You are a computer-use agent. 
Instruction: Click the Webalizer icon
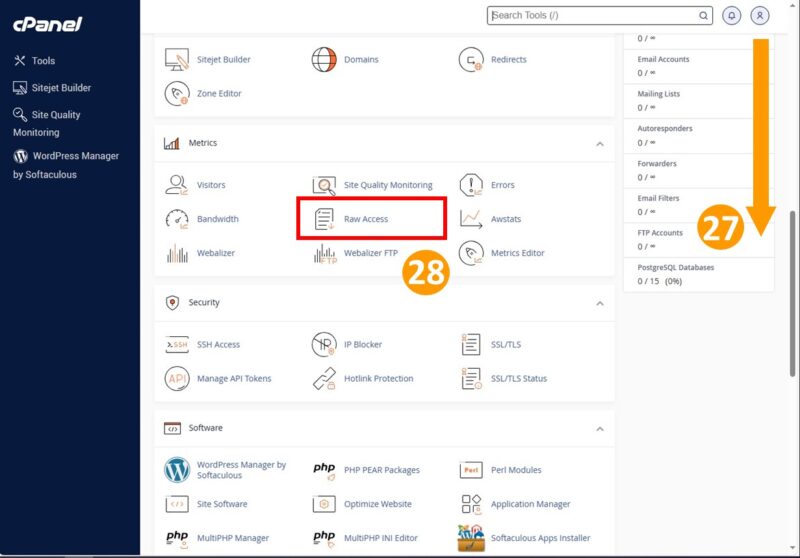point(177,253)
